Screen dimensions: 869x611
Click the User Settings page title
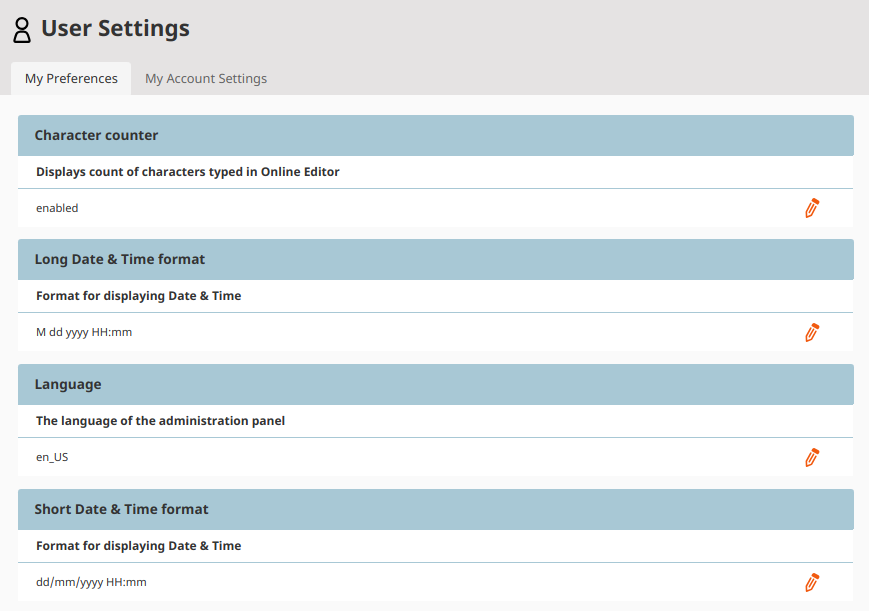click(x=116, y=29)
